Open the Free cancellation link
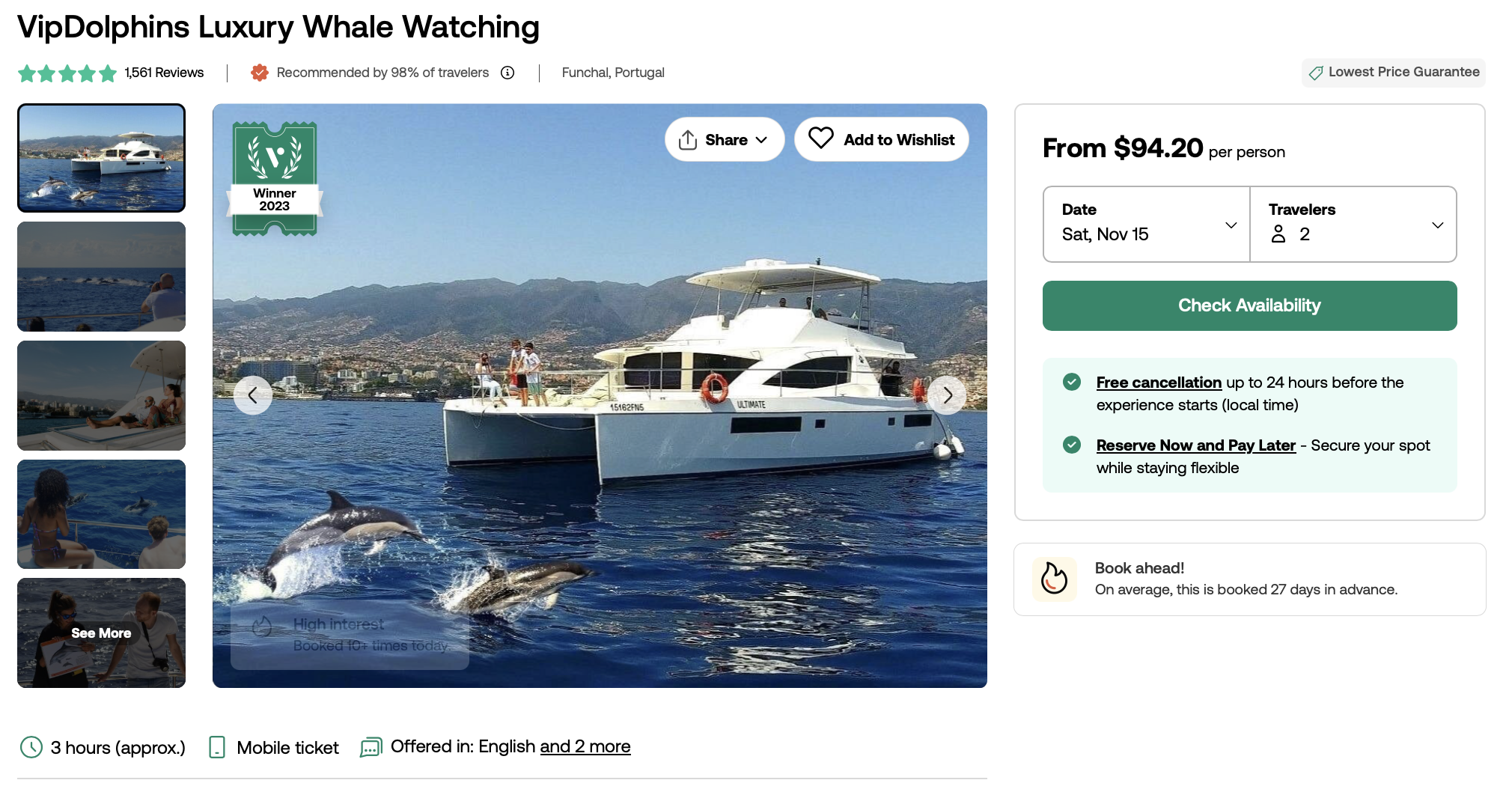The width and height of the screenshot is (1512, 795). [x=1159, y=383]
